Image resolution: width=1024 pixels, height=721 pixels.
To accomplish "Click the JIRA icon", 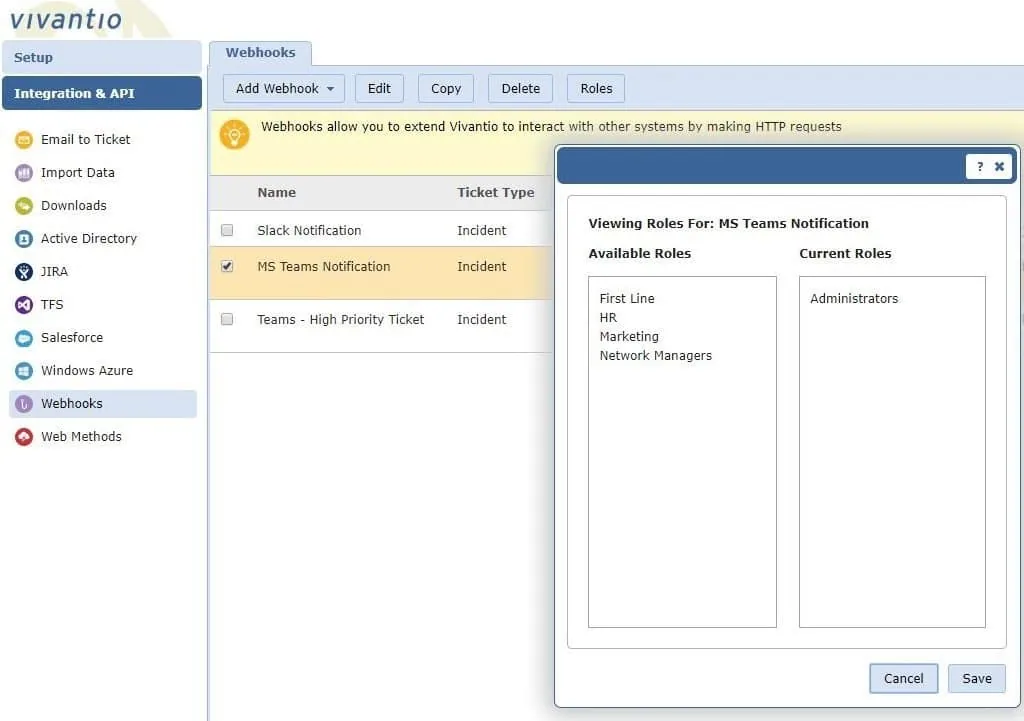I will coord(24,272).
